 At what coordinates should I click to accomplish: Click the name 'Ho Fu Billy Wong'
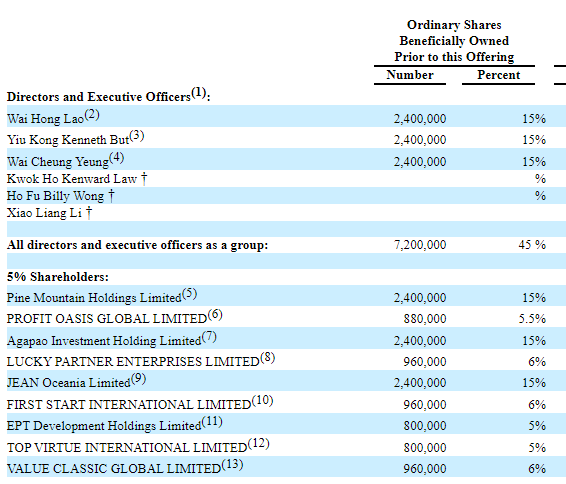[x=55, y=196]
